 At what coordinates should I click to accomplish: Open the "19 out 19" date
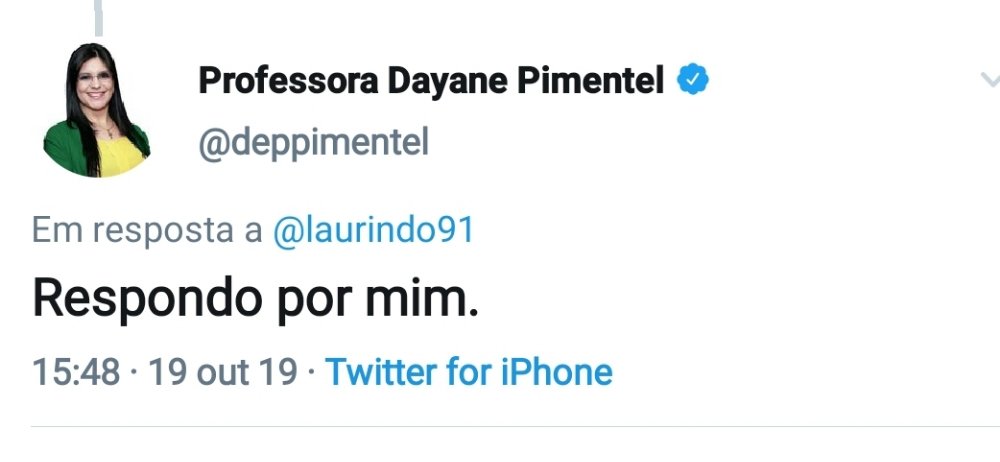[222, 372]
